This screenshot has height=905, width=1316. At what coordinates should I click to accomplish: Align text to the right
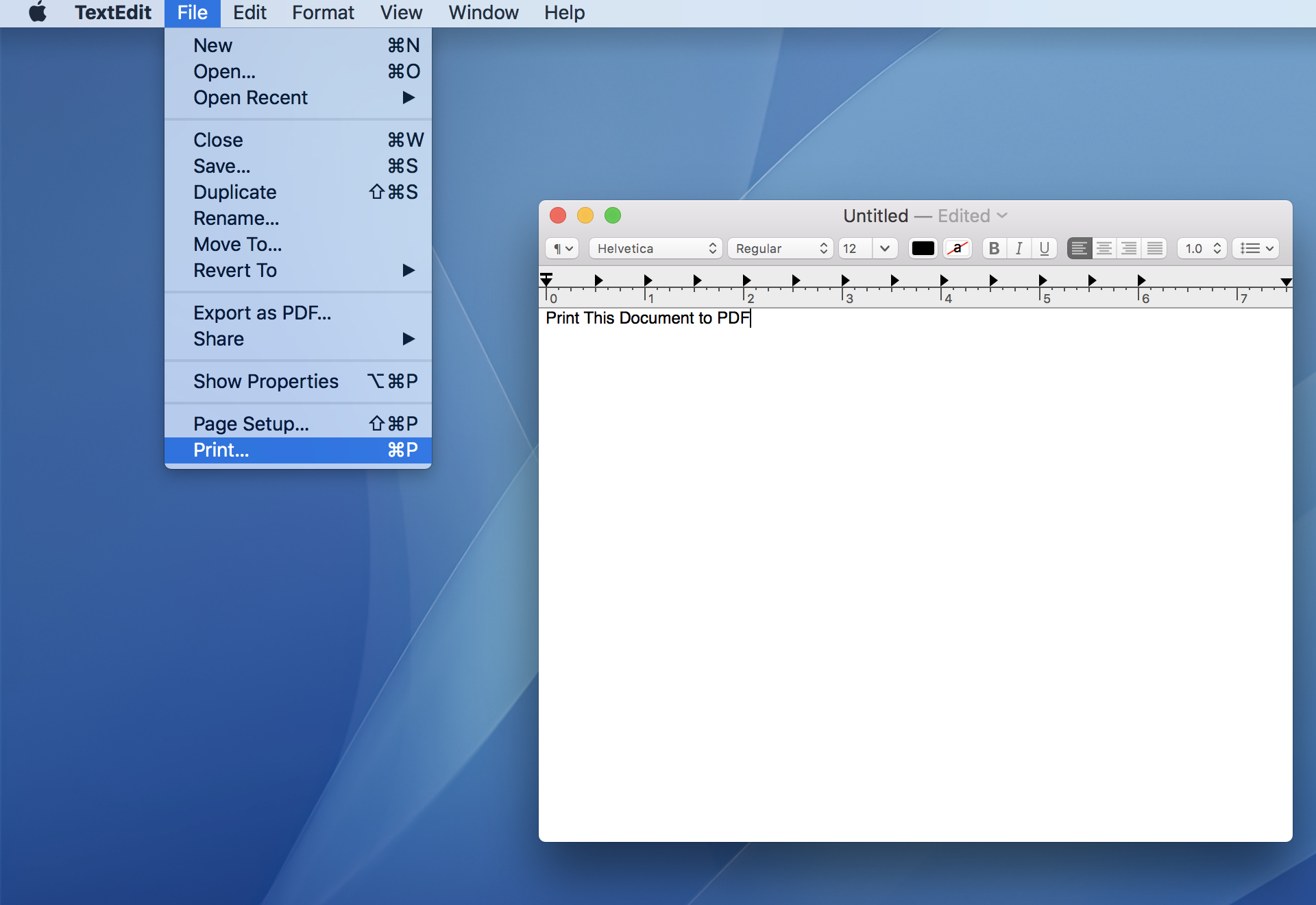tap(1129, 248)
